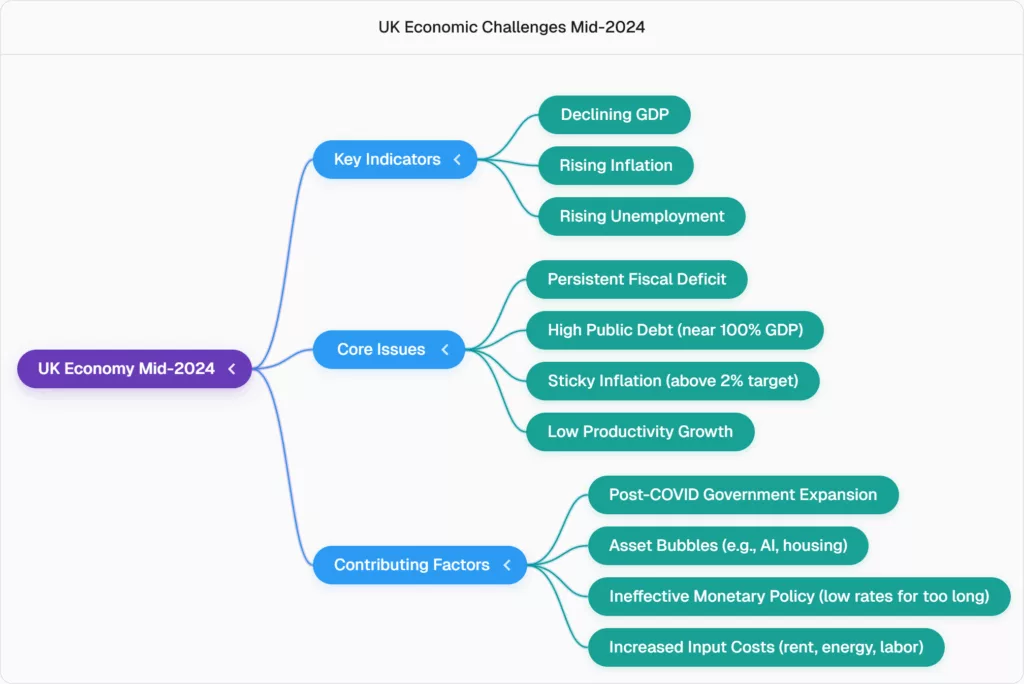Select the Post-COVID Government Expansion node
1024x684 pixels.
tap(742, 495)
